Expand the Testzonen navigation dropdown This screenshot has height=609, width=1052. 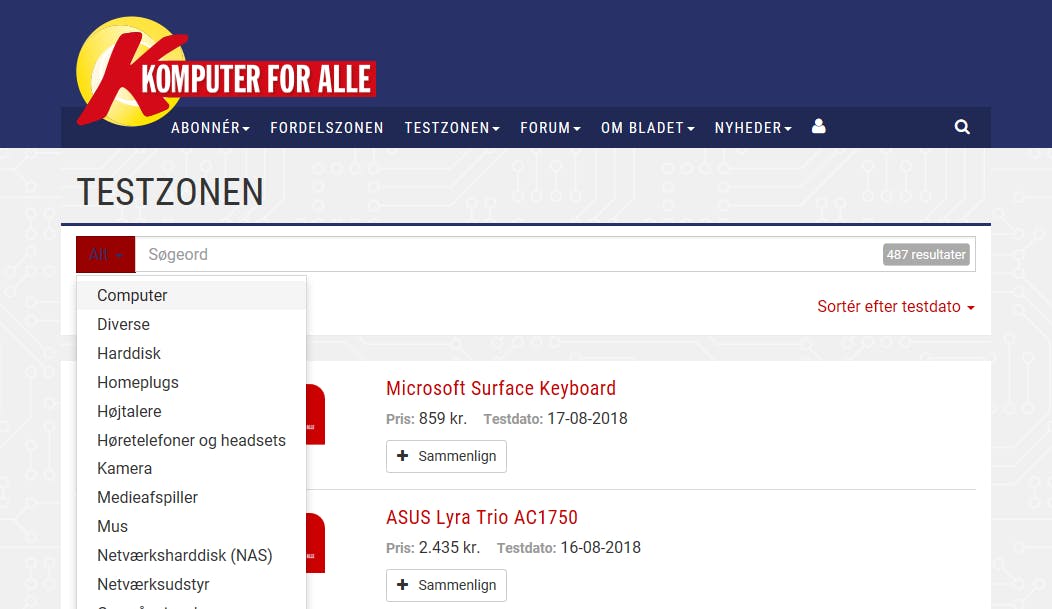click(x=452, y=128)
